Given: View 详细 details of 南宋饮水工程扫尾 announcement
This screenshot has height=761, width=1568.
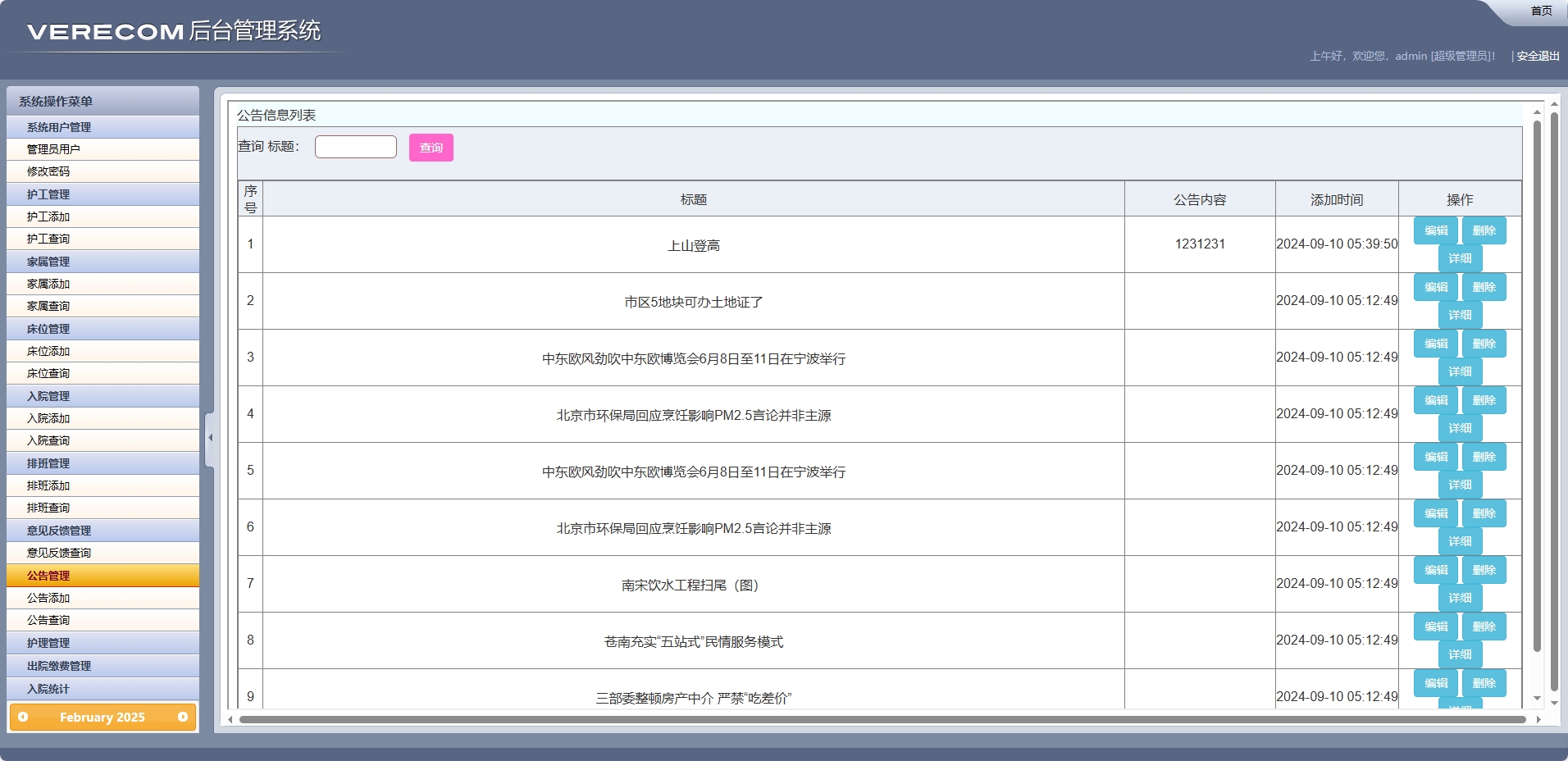Looking at the screenshot, I should click(1461, 597).
